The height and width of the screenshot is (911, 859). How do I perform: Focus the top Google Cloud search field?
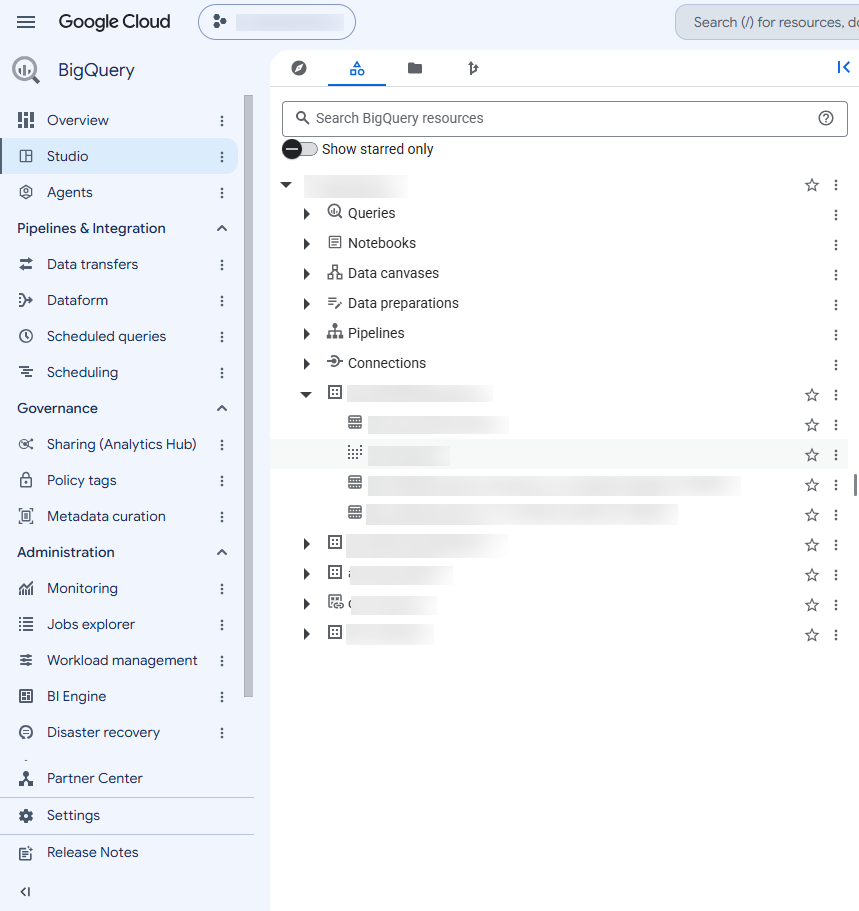(767, 22)
